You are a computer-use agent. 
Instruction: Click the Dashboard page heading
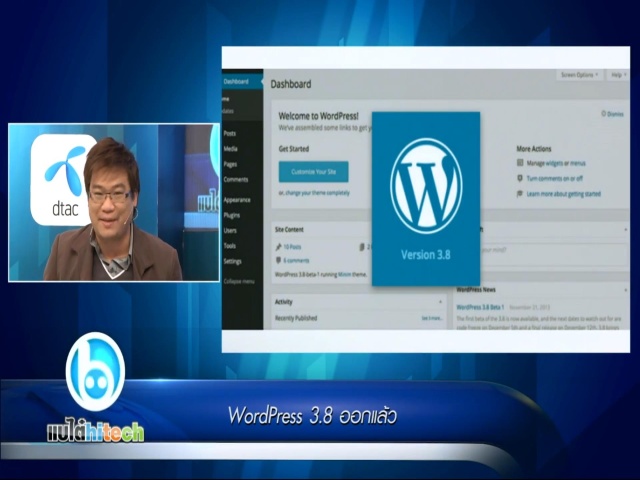(291, 84)
